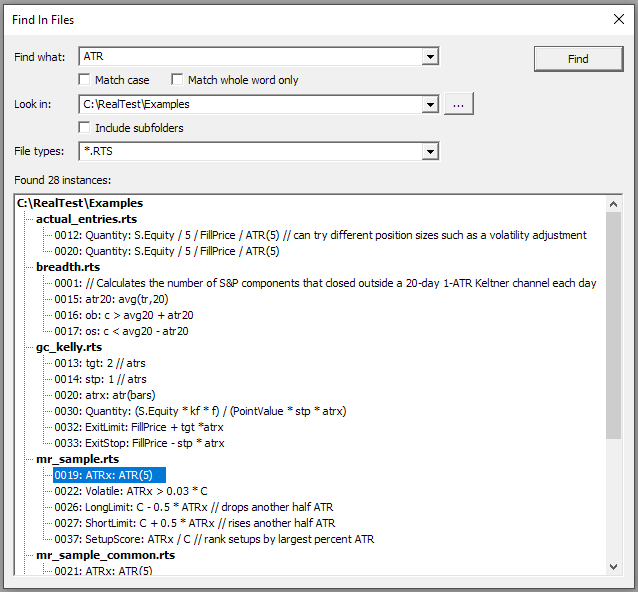Select the actual_entries.rts file node
638x592 pixels.
coord(86,219)
